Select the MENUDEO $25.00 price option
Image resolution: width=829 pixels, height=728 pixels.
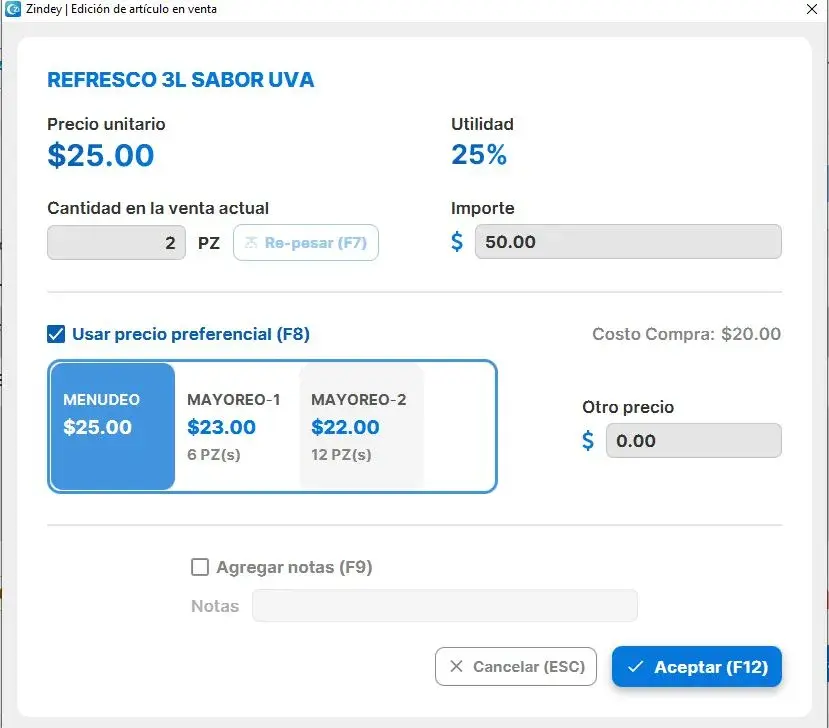pos(112,427)
